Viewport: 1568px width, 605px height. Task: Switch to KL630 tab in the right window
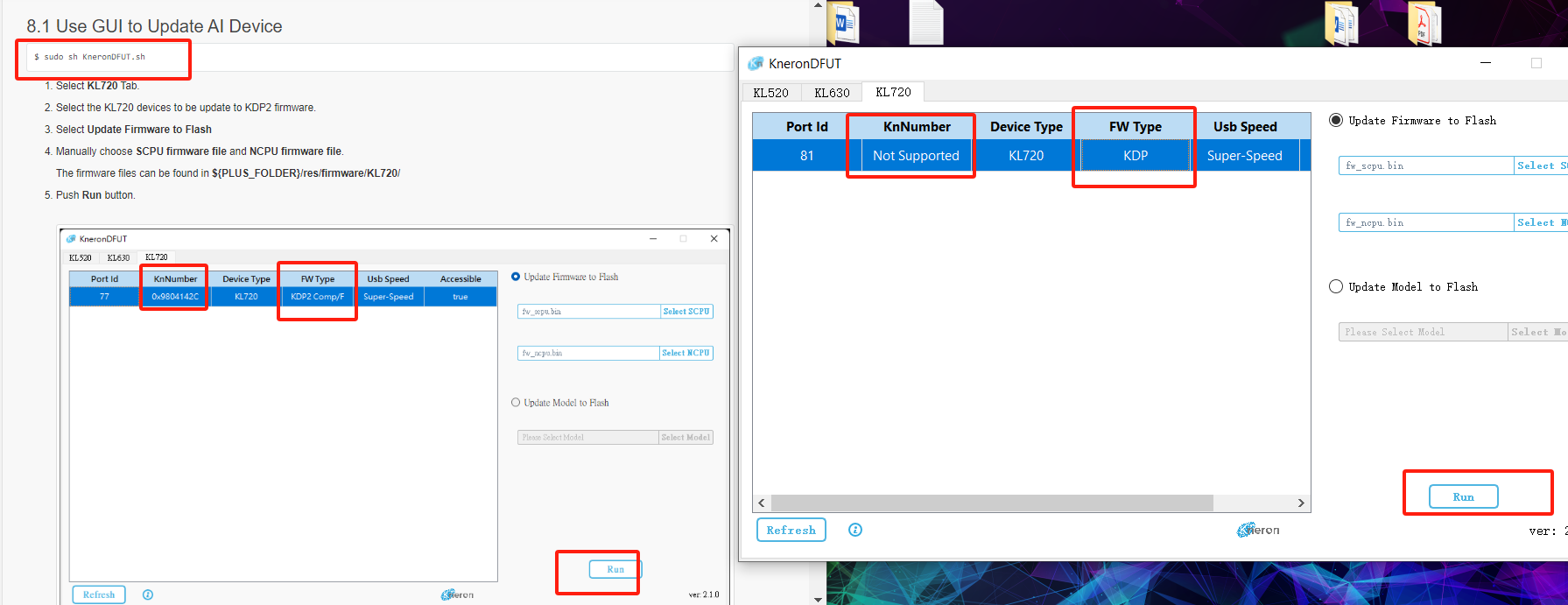coord(832,93)
